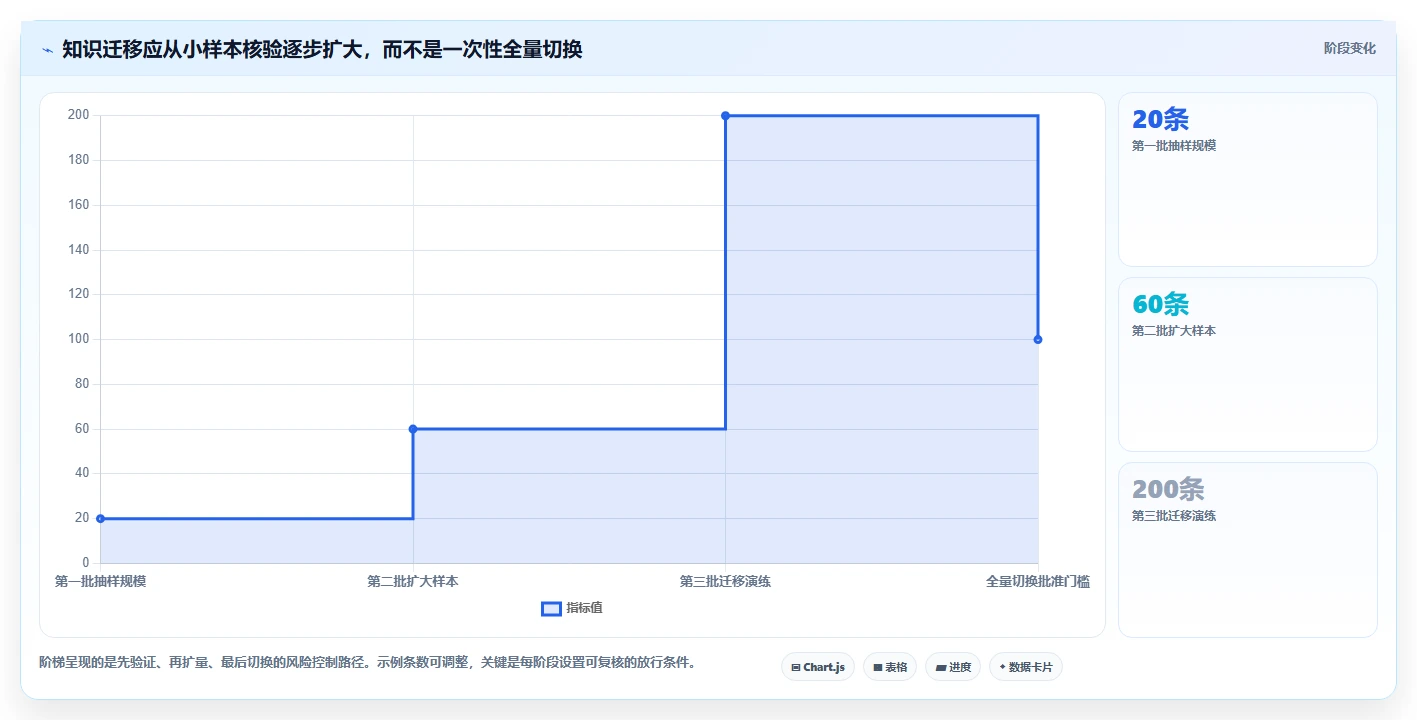
Task: Click y-axis tick label 100
Action: pos(79,339)
